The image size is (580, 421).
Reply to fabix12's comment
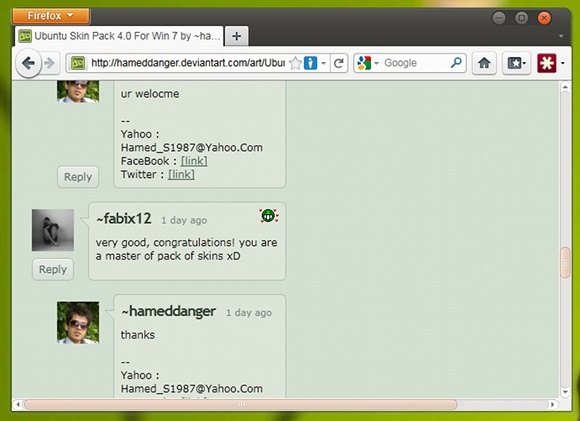tap(53, 269)
